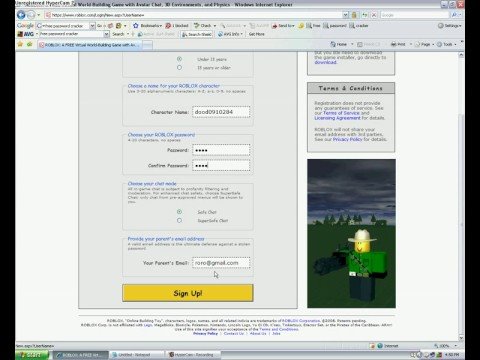Viewport: 480px width, 360px height.
Task: Open the address bar history dropdown
Action: [x=346, y=15]
